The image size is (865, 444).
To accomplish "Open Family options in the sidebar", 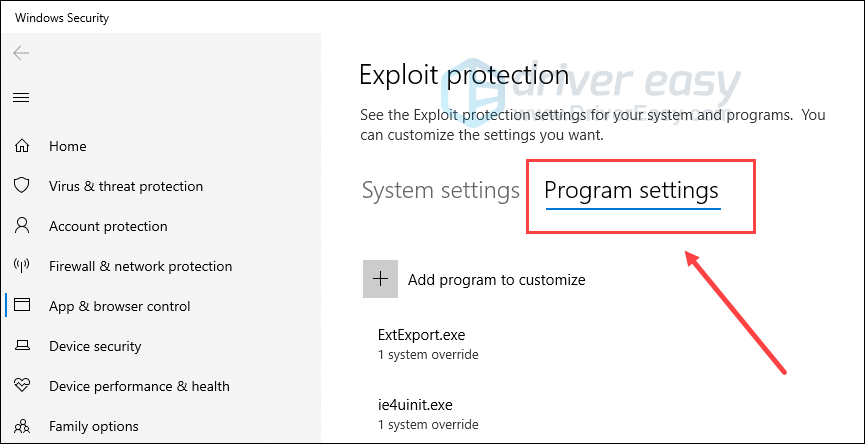I will pyautogui.click(x=95, y=426).
